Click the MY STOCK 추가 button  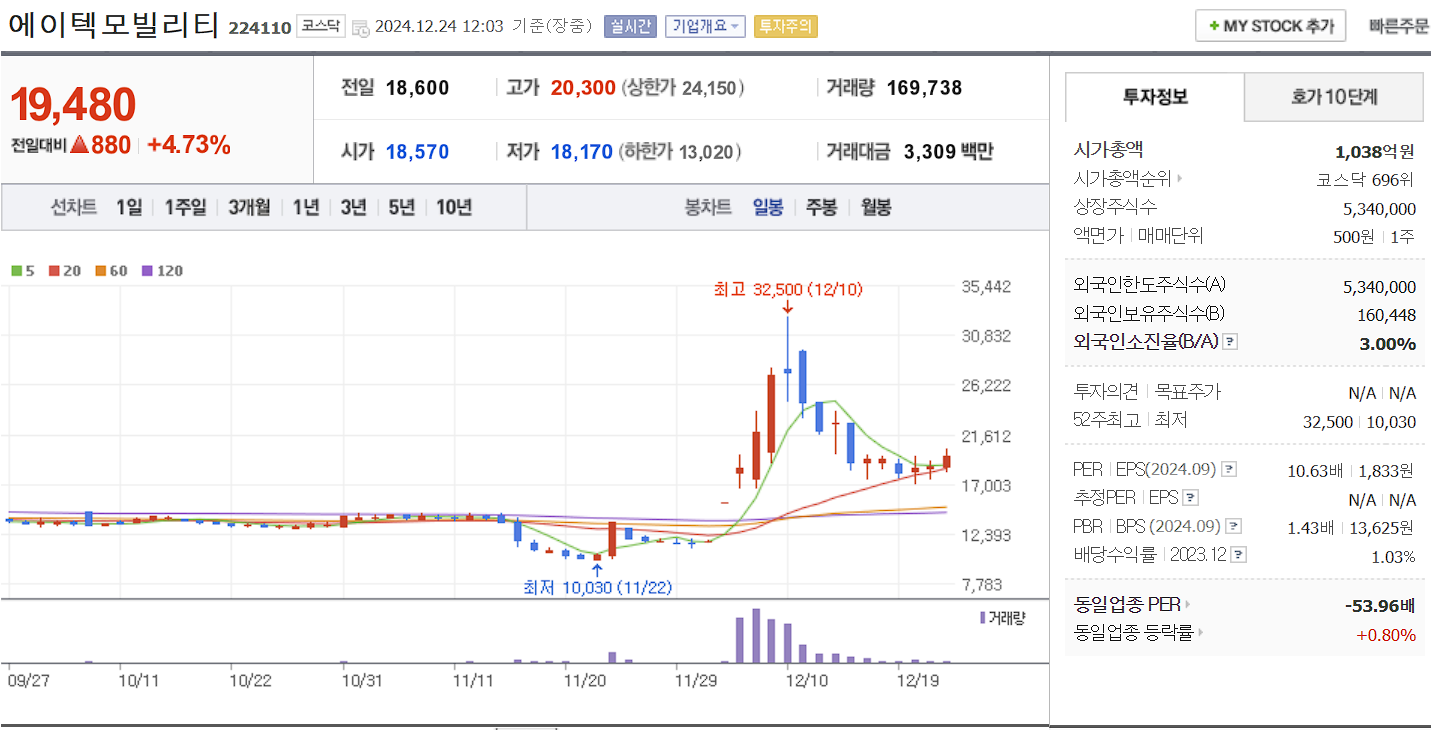(1271, 25)
